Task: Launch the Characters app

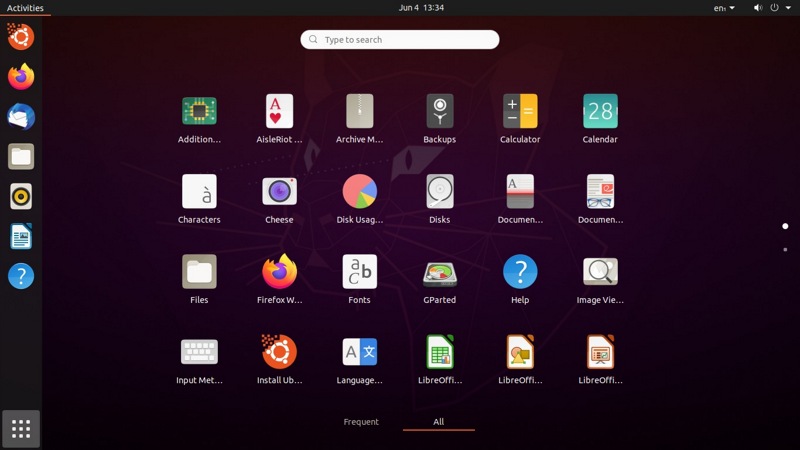Action: coord(199,191)
